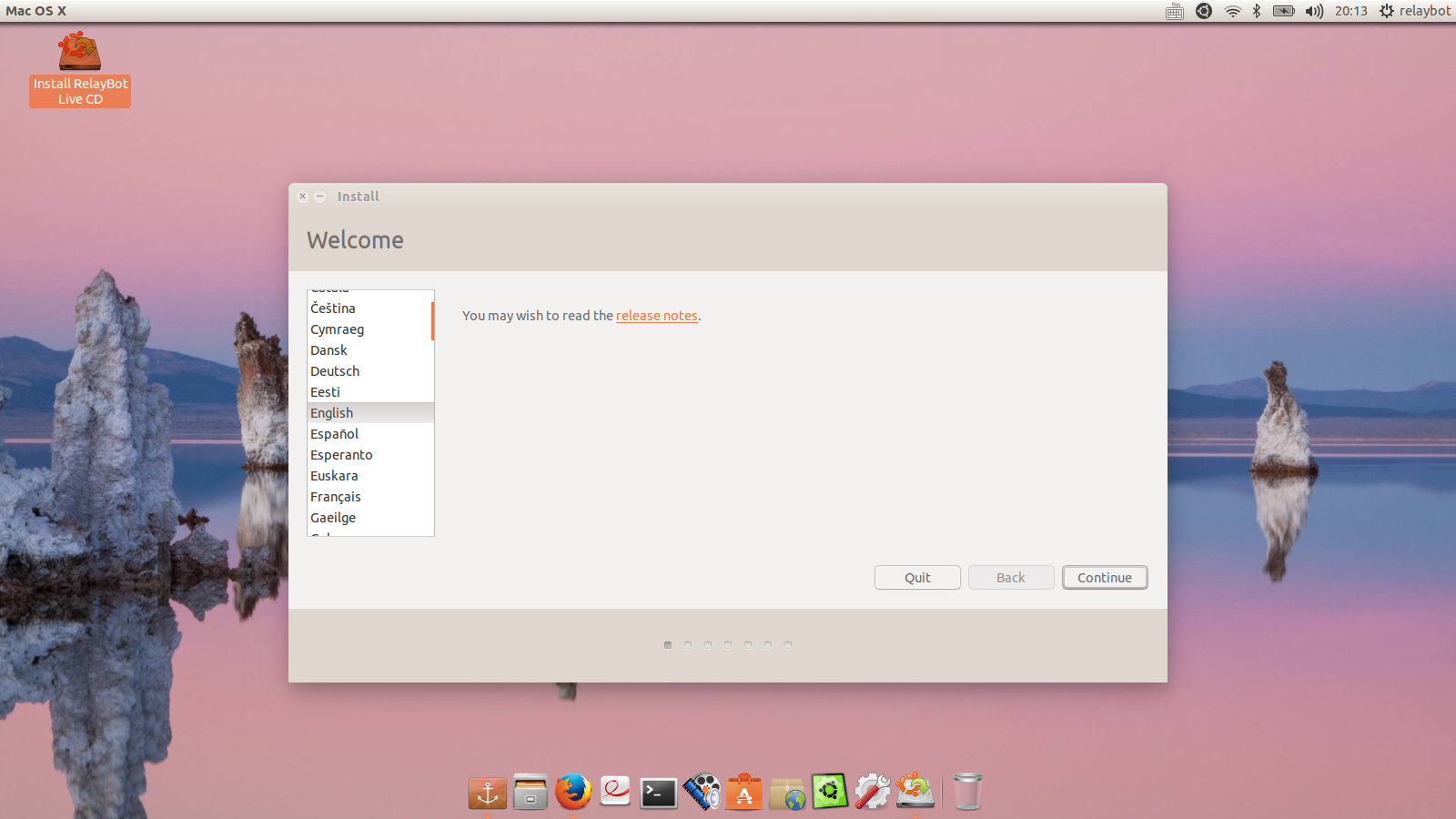This screenshot has height=819, width=1456.
Task: Open system settings wrench-and-gear icon
Action: click(x=872, y=792)
